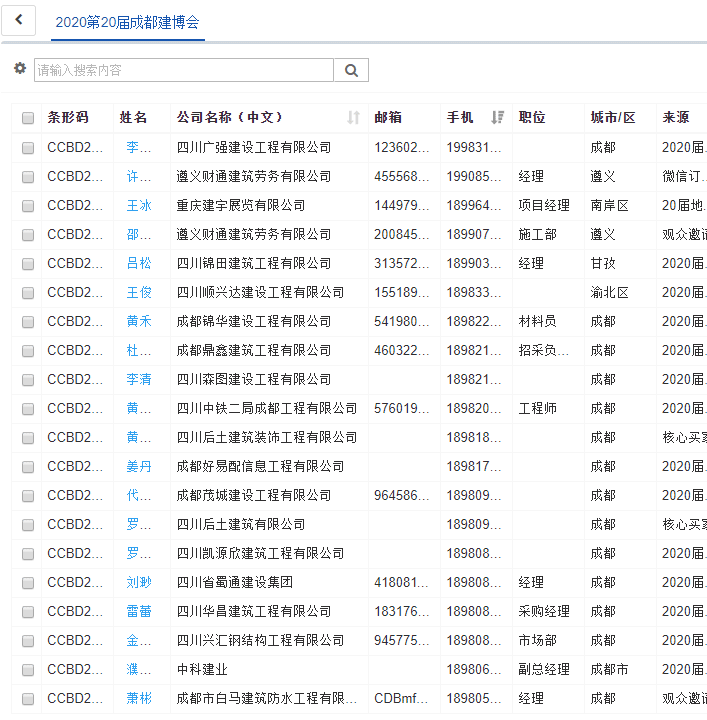
Task: Tick the checkbox for 四川顺兴达建设工程有限公司
Action: click(x=28, y=292)
